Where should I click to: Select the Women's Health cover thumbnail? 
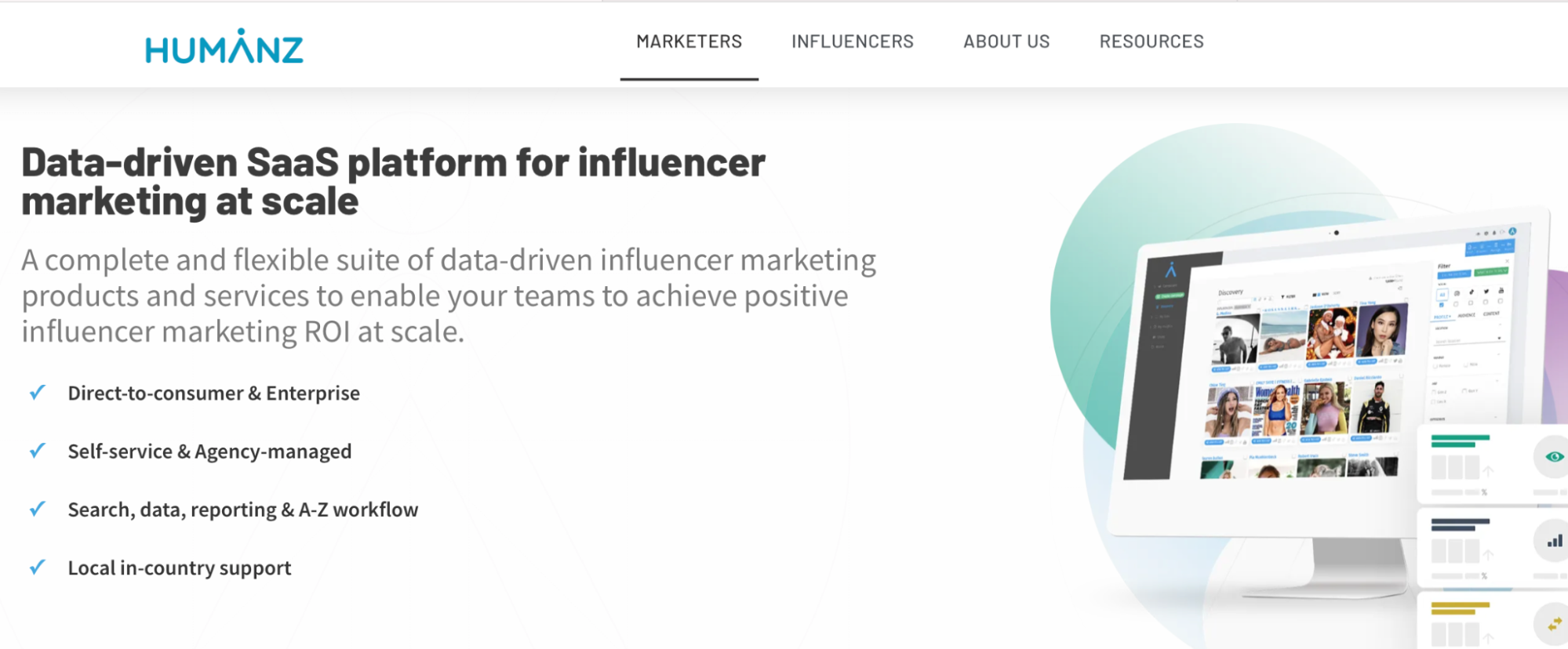1277,408
